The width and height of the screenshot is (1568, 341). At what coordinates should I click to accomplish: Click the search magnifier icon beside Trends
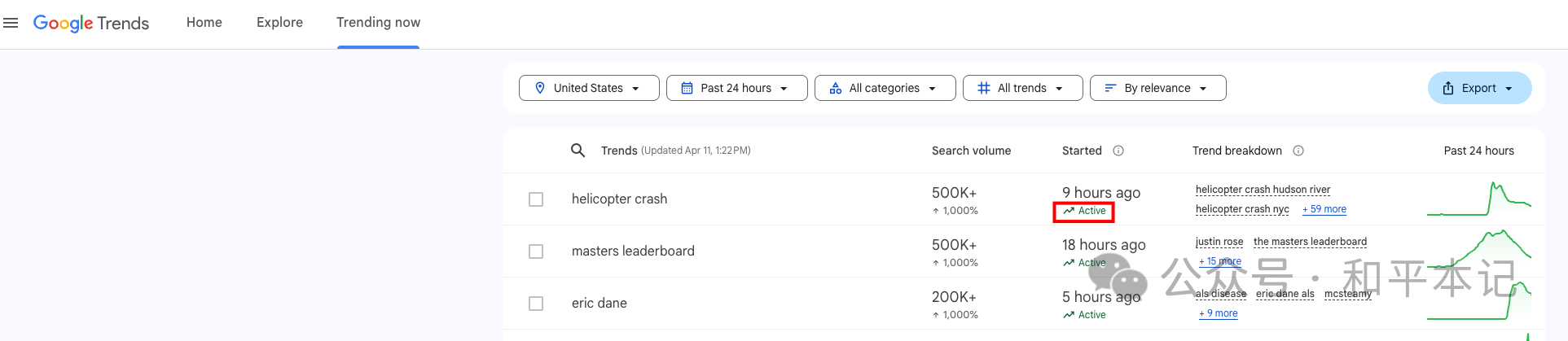pyautogui.click(x=578, y=151)
